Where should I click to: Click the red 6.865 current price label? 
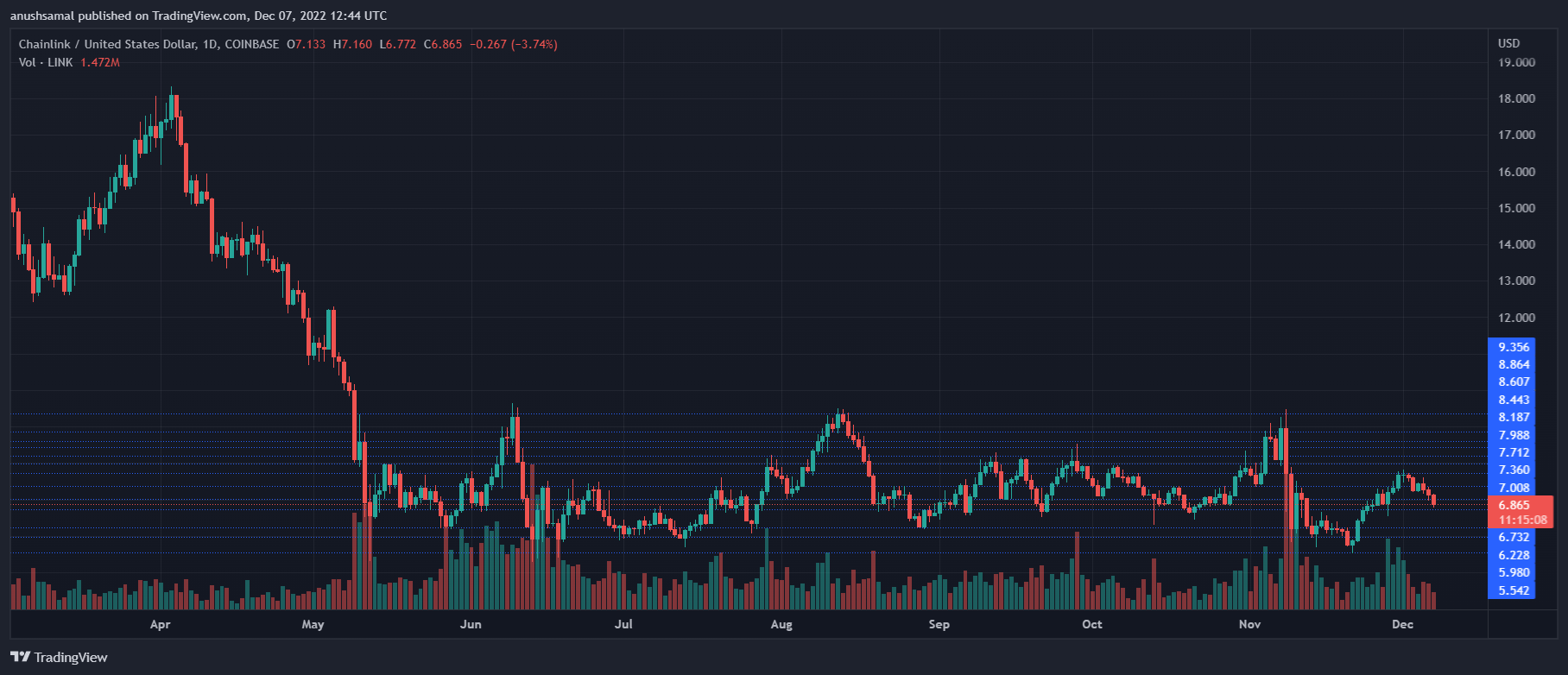pos(1514,505)
